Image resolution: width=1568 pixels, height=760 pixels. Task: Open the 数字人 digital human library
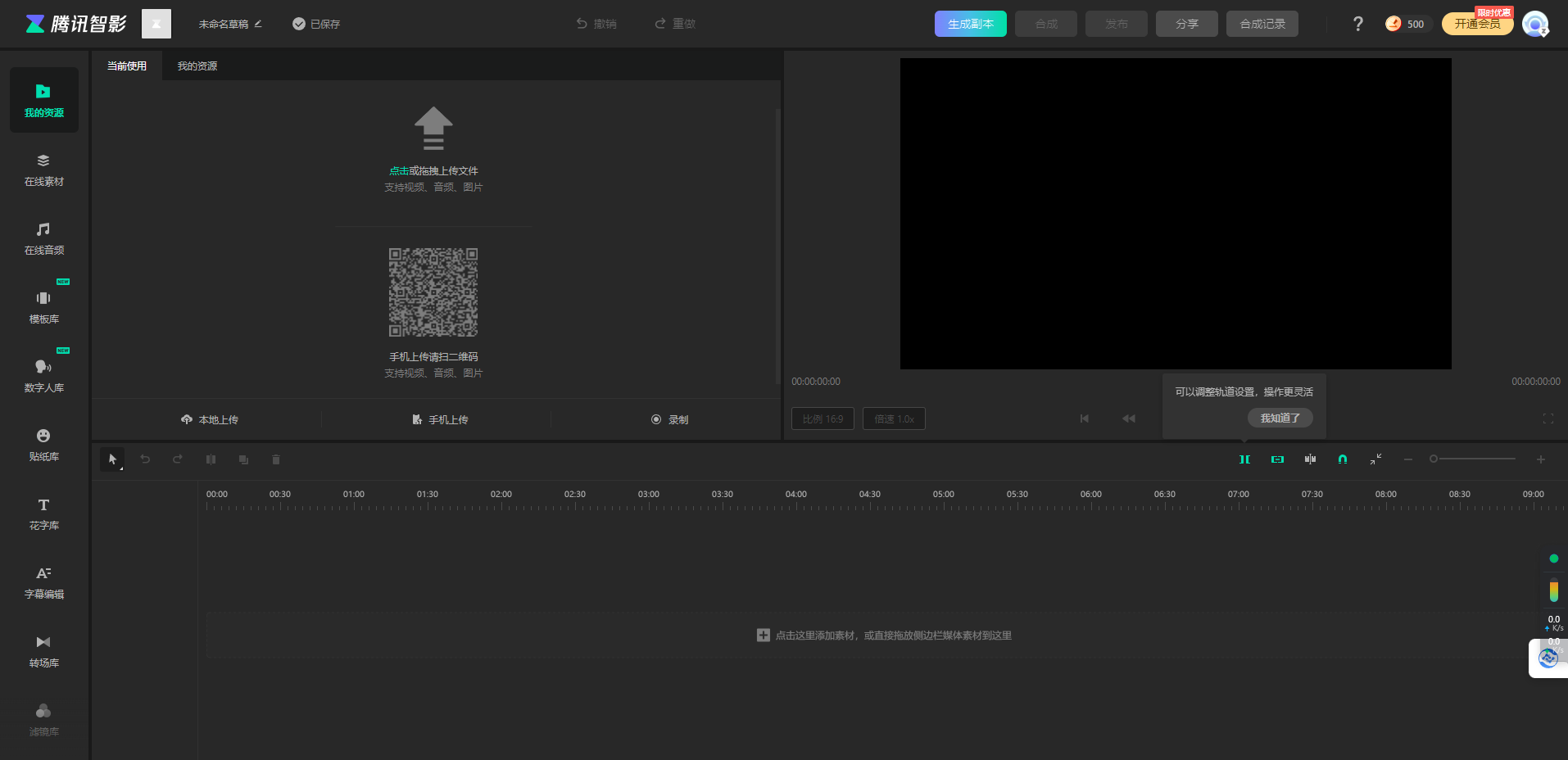click(x=43, y=375)
